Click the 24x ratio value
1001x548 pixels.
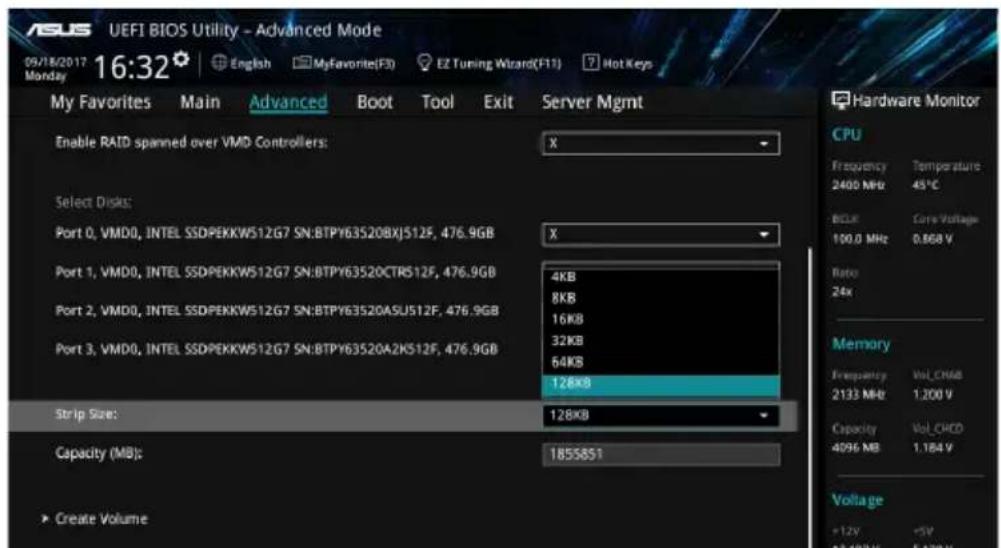pyautogui.click(x=841, y=292)
